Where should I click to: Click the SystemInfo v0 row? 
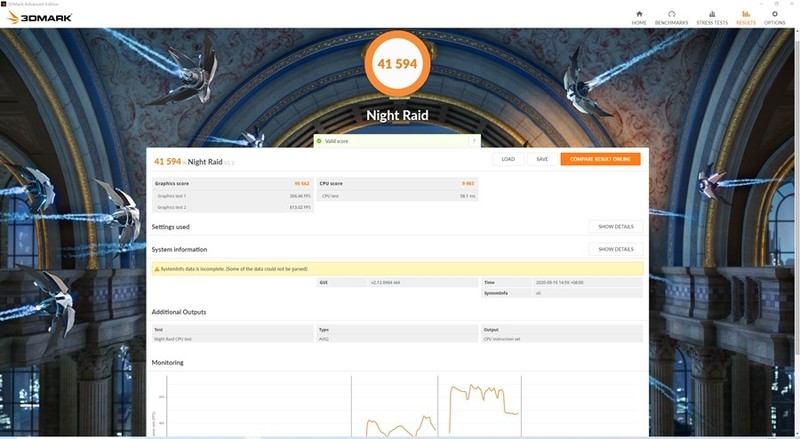[562, 294]
